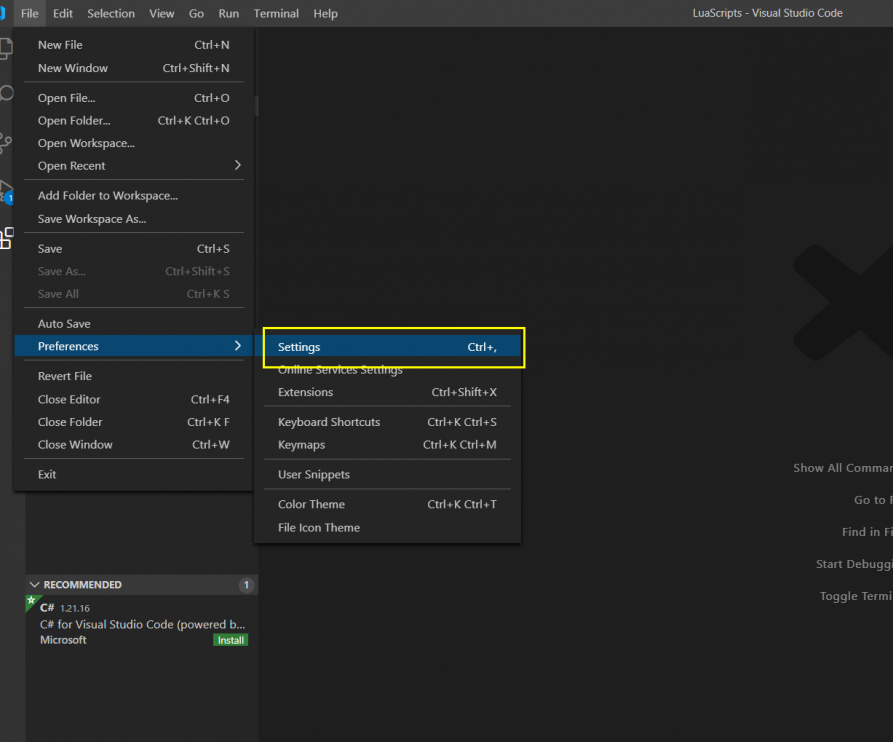The image size is (893, 742).
Task: Collapse the RECOMMENDED extensions section
Action: 35,585
